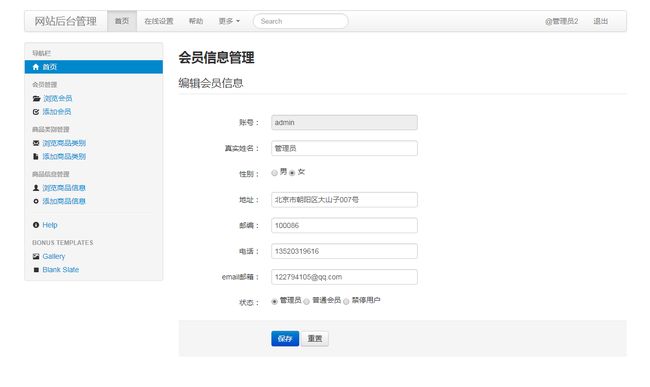The width and height of the screenshot is (650, 387).
Task: Click the 性别： form label
Action: tap(249, 174)
